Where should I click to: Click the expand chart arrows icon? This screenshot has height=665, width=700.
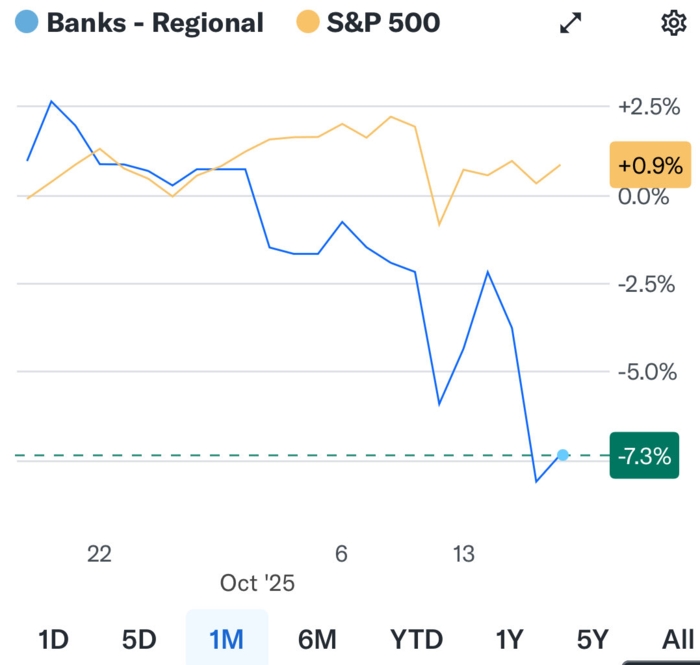pos(571,23)
